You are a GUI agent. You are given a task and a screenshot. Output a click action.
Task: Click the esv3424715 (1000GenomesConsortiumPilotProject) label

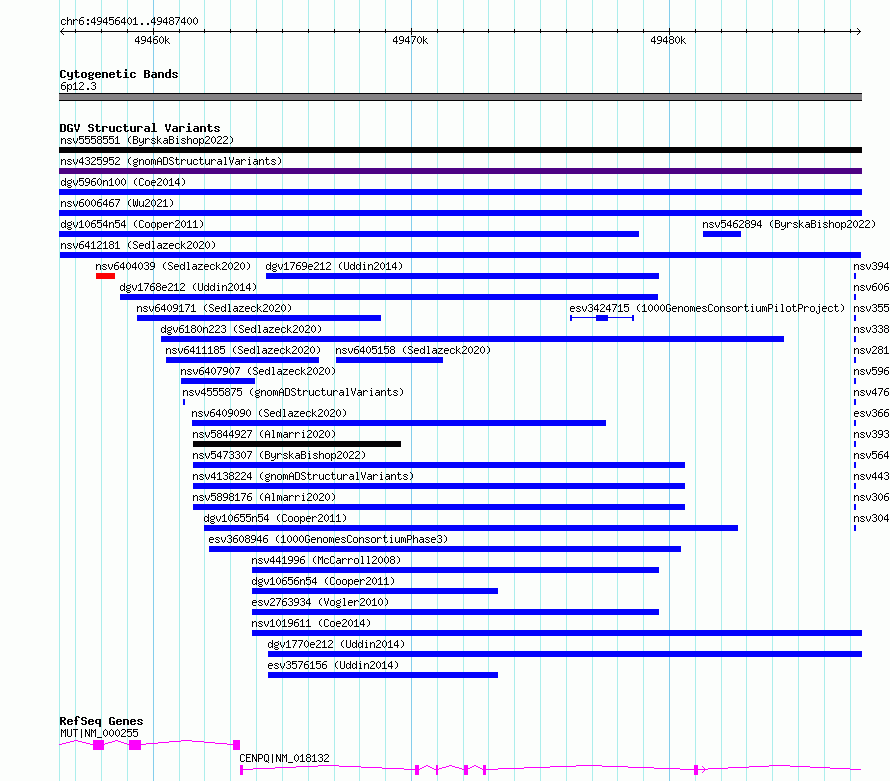(707, 308)
